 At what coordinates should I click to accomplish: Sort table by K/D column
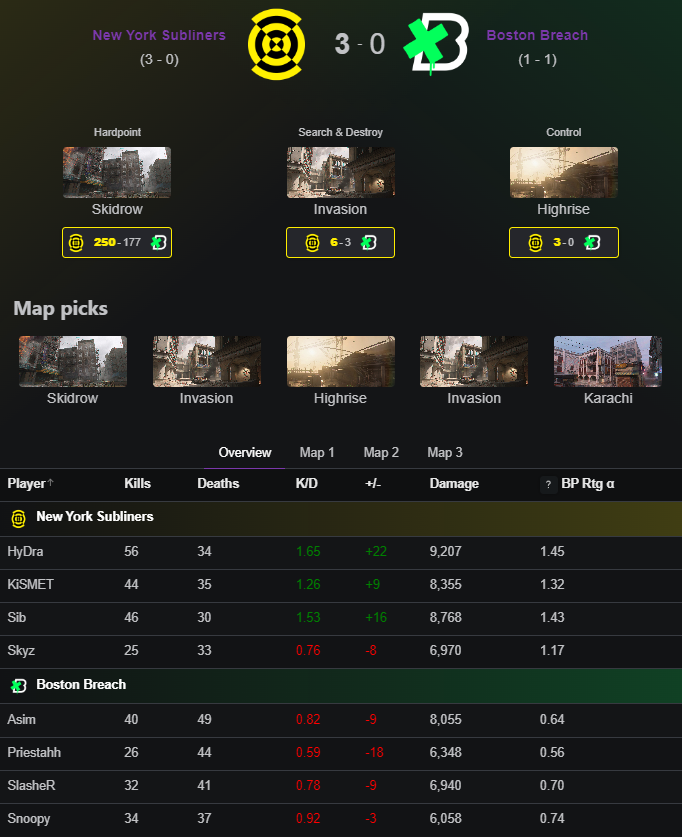coord(307,484)
